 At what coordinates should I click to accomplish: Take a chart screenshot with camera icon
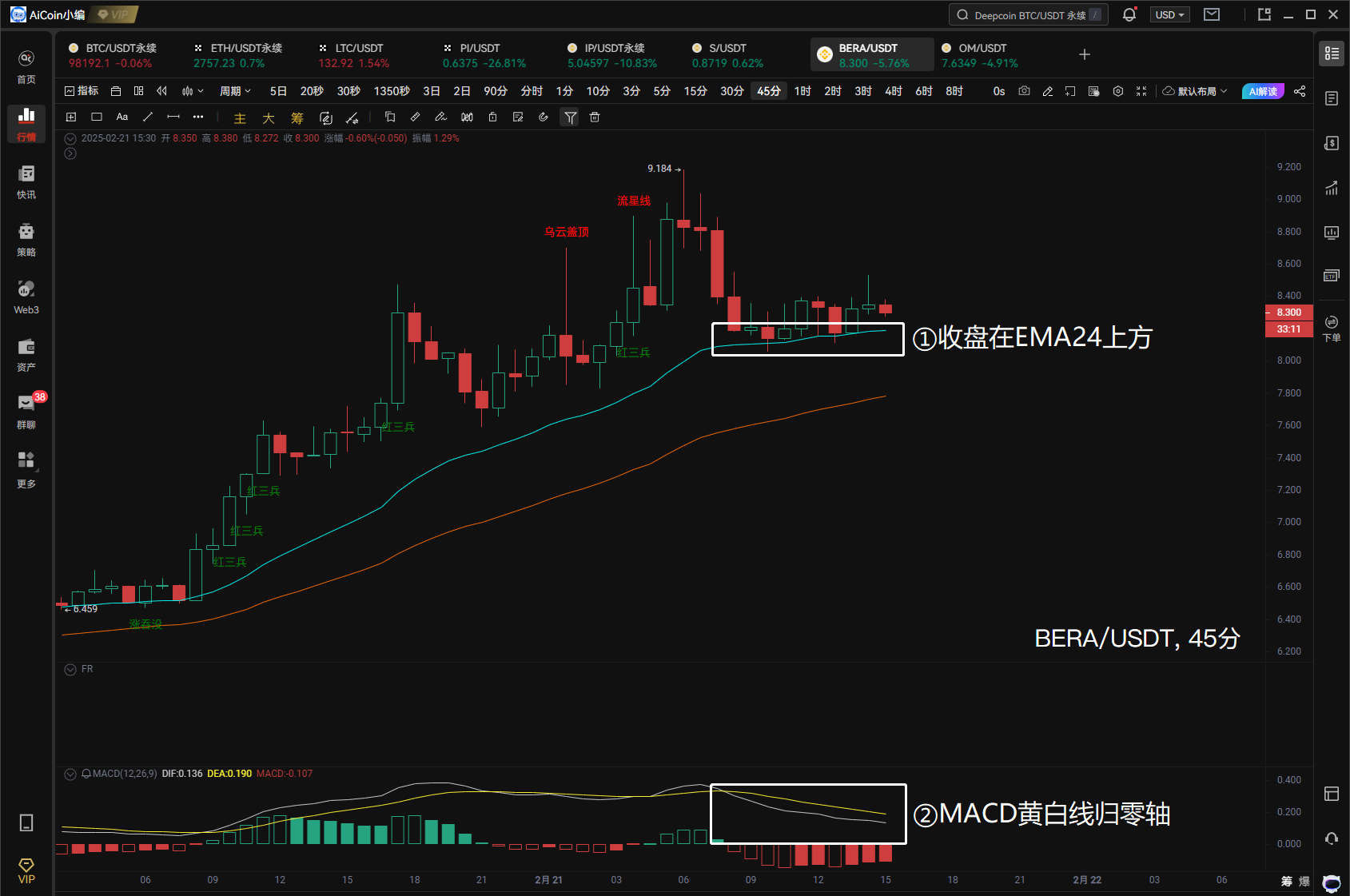[x=1024, y=91]
